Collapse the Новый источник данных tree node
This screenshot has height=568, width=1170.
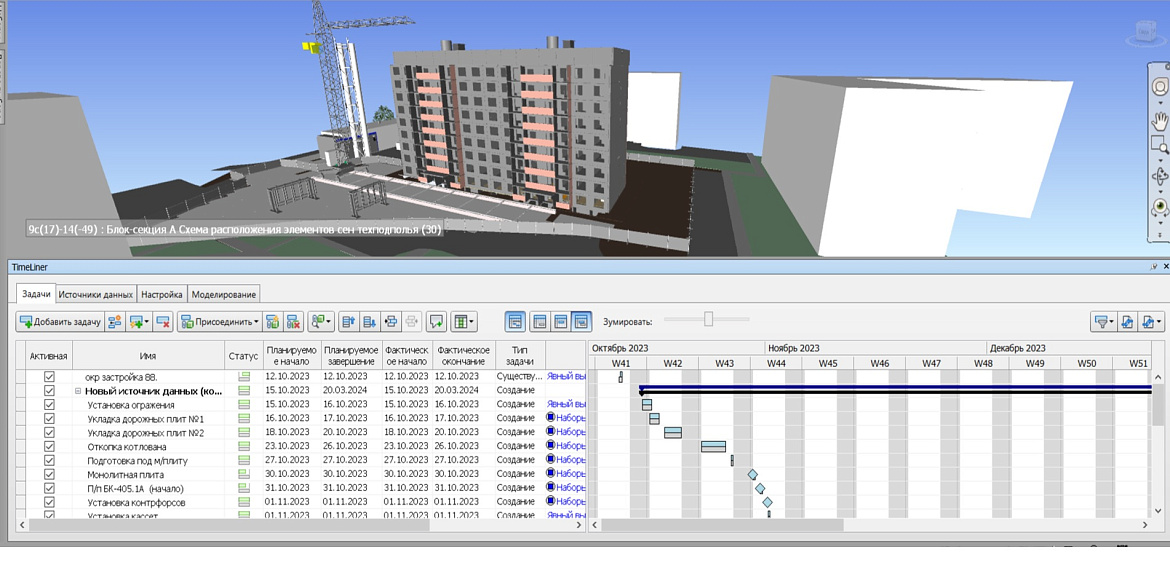(x=78, y=391)
